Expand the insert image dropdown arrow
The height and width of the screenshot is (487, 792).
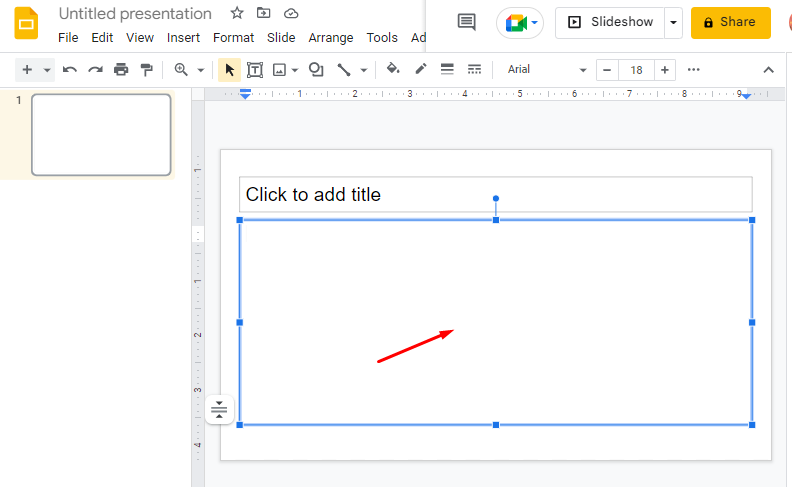pos(295,70)
